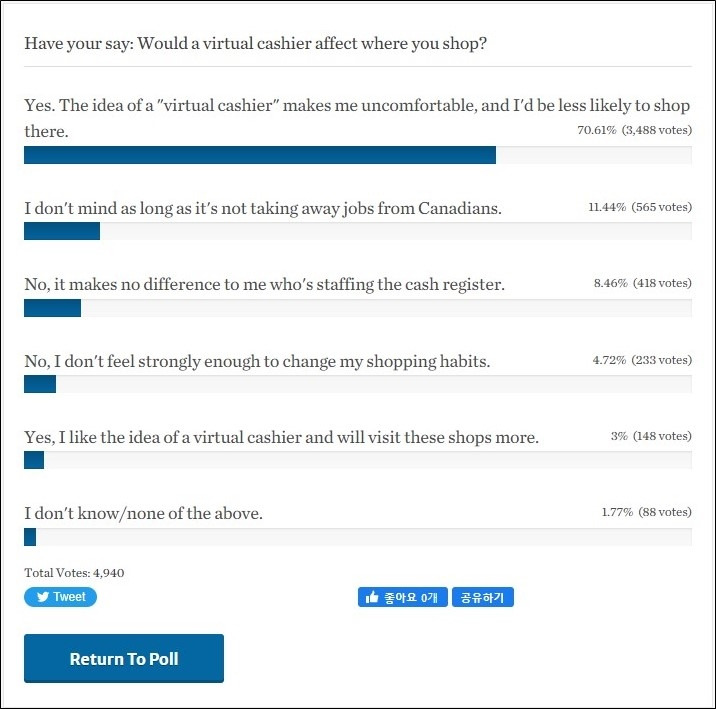Click the Tweet label text
The width and height of the screenshot is (716, 709).
point(69,597)
